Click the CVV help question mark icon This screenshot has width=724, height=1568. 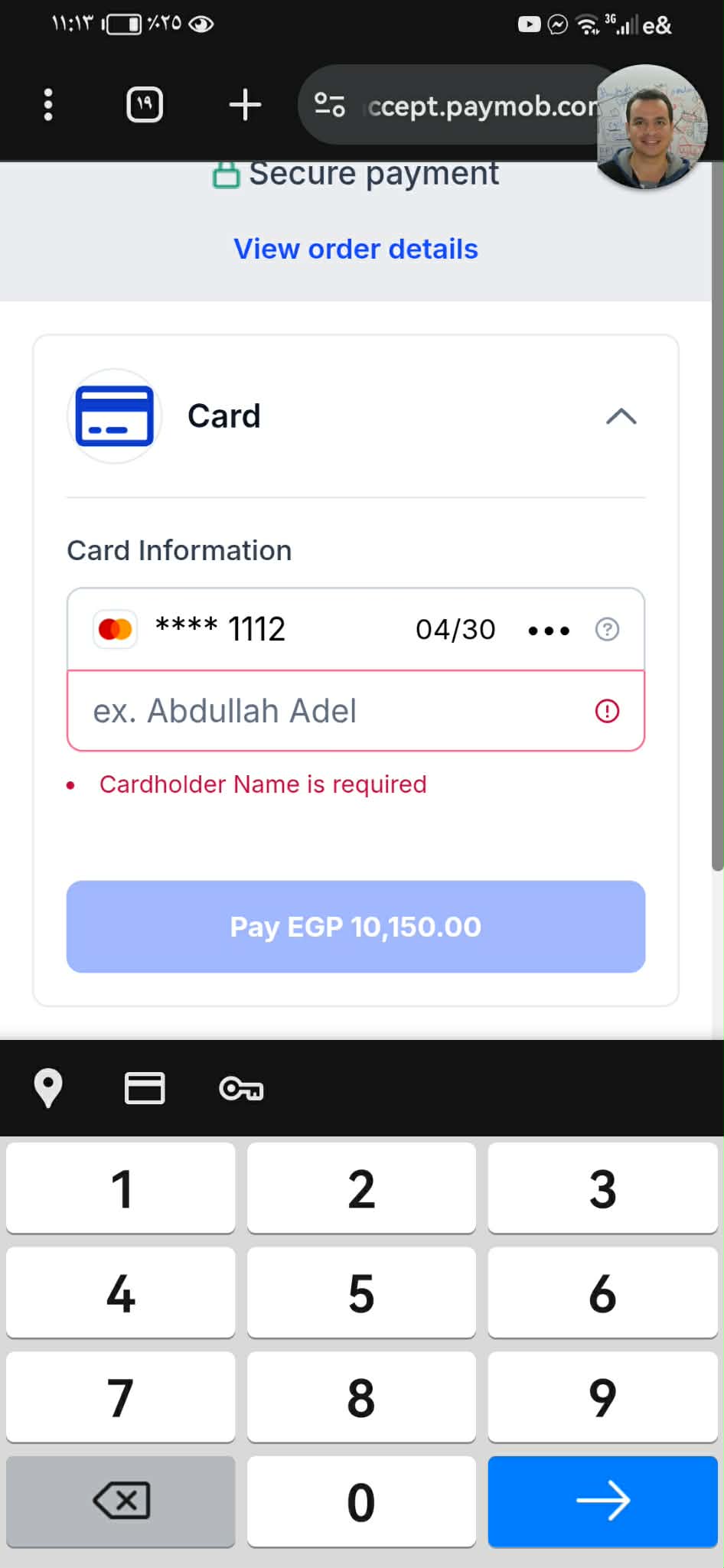[x=607, y=630]
